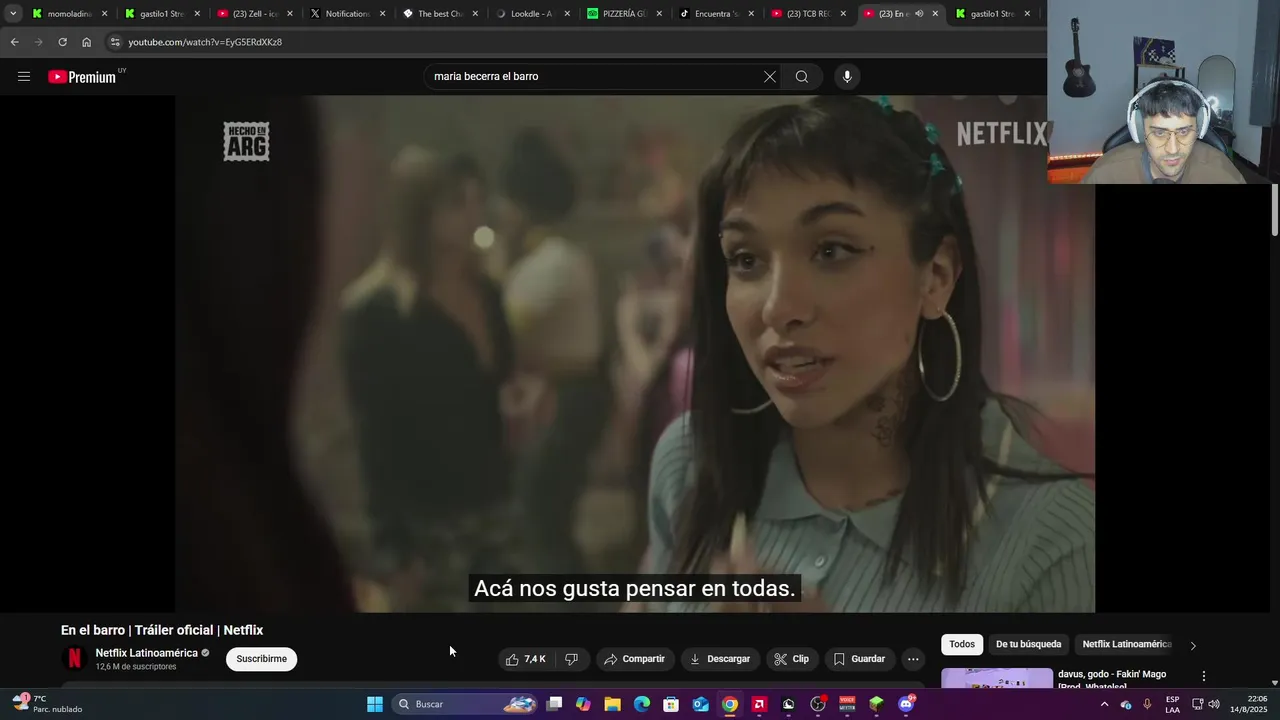Click the taskbar Buscar search box
1280x720 pixels.
pos(467,704)
